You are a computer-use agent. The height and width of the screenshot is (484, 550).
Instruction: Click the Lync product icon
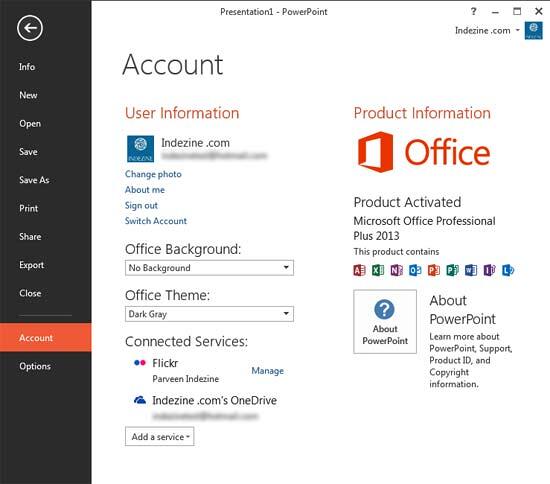[508, 270]
